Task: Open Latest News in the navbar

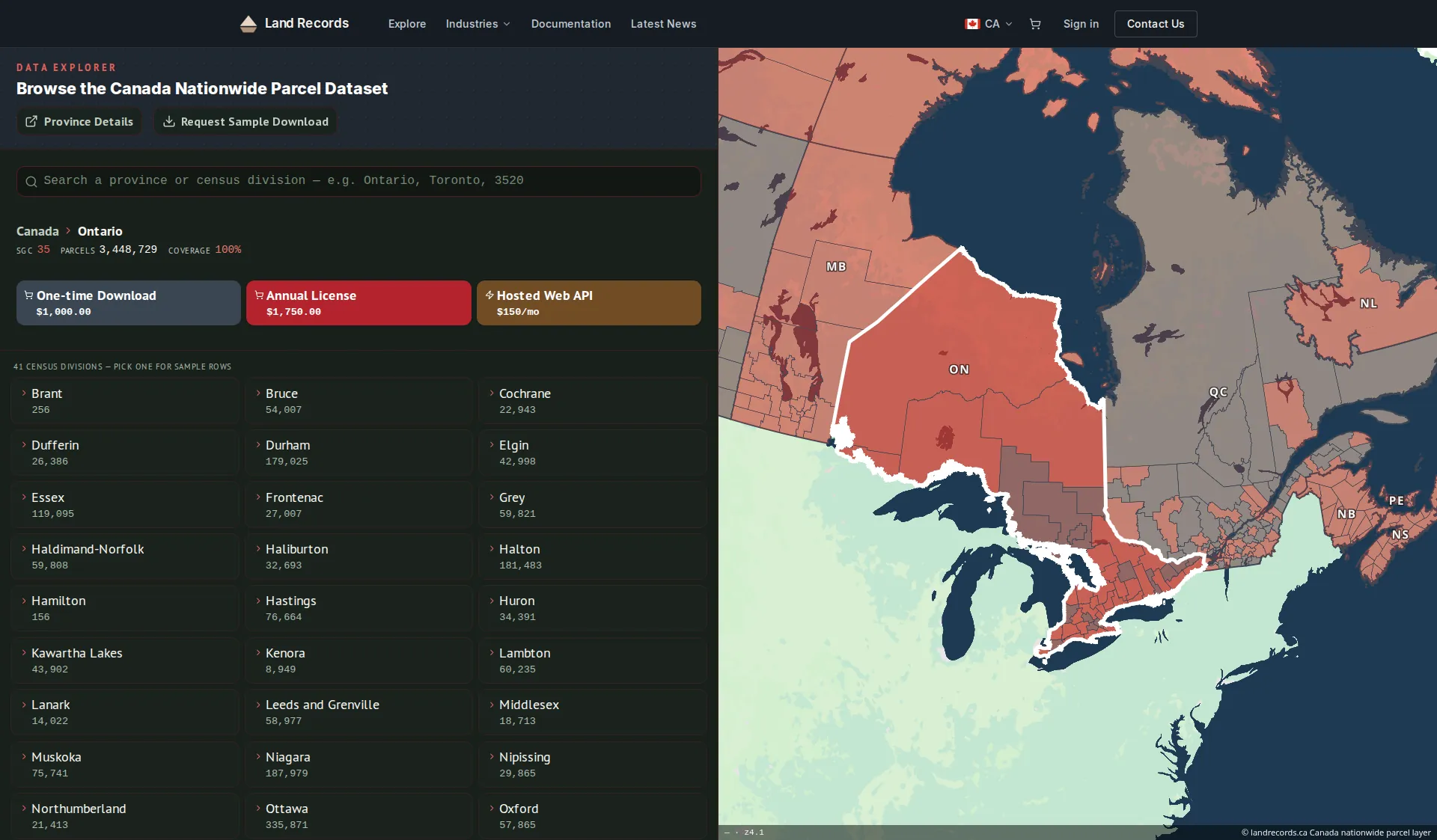Action: tap(663, 24)
